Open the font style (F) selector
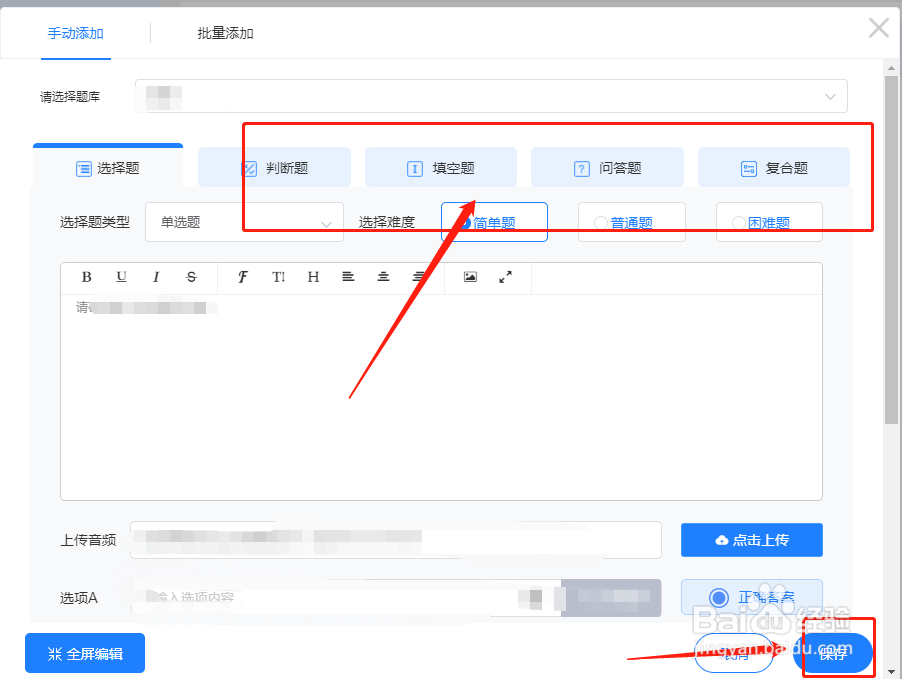902x679 pixels. [x=242, y=278]
